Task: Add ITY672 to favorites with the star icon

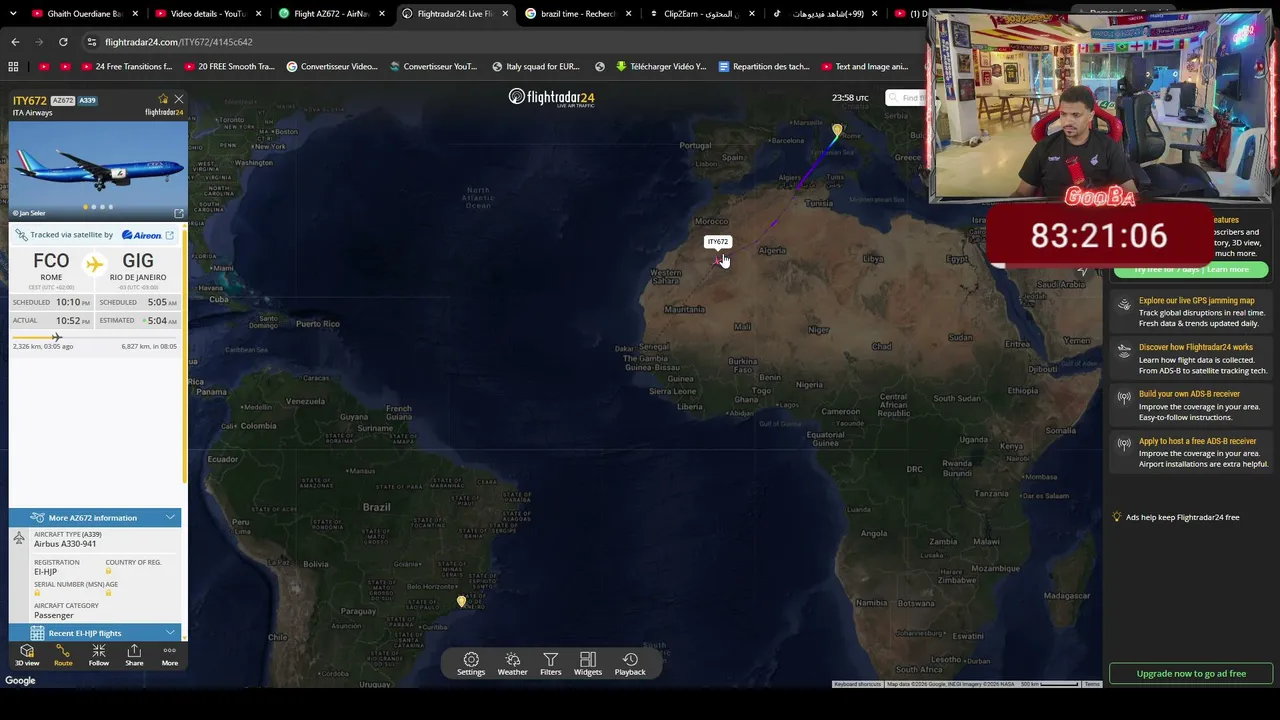Action: (x=163, y=99)
